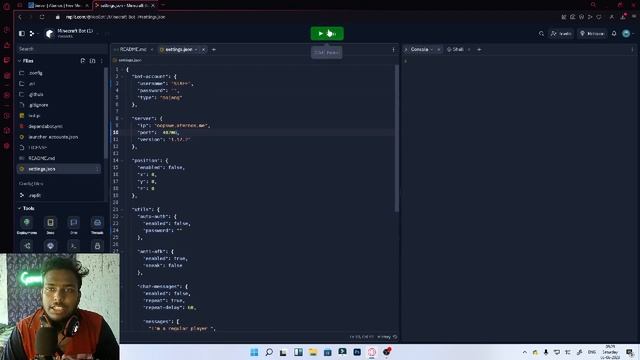640x360 pixels.
Task: Open Photoshop from the taskbar
Action: click(x=357, y=352)
